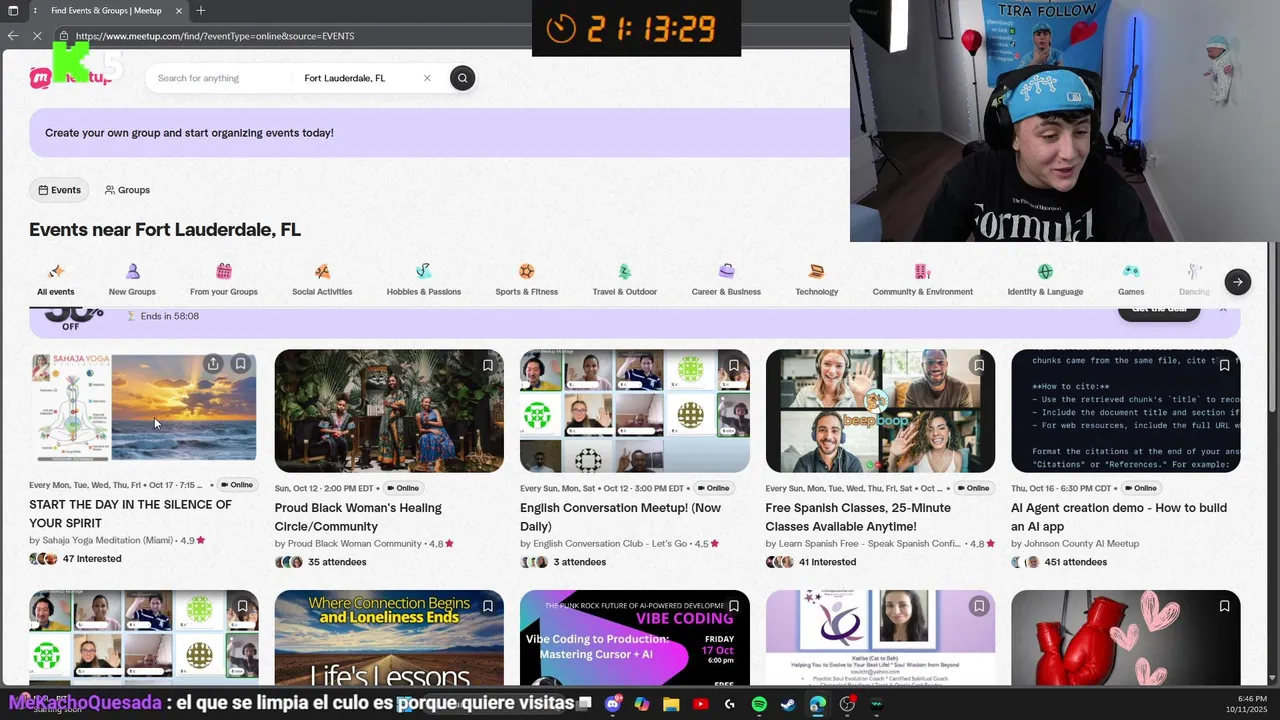This screenshot has height=720, width=1280.
Task: Open Spotify from the taskbar
Action: 759,704
